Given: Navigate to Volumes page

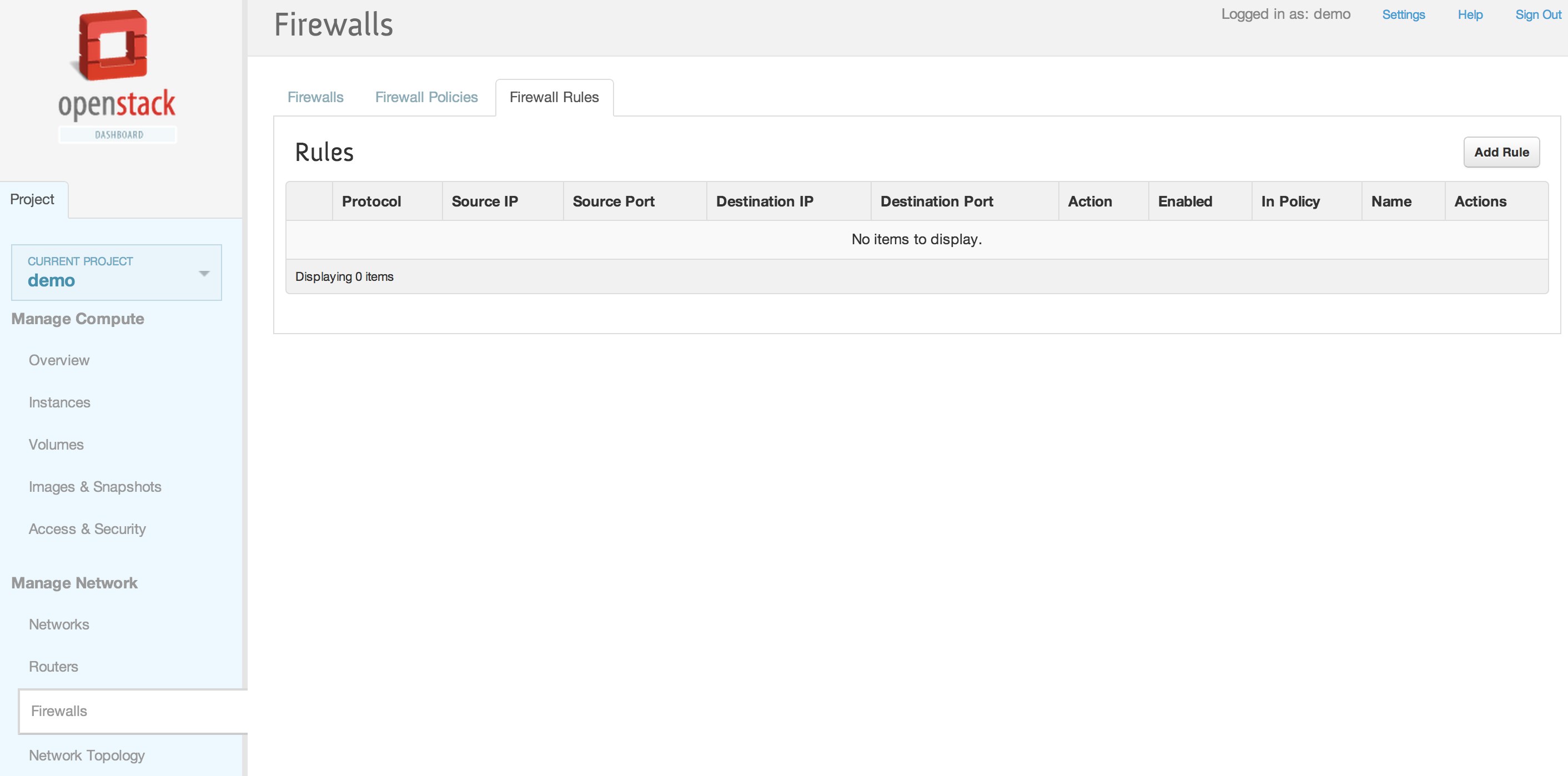Looking at the screenshot, I should coord(56,444).
